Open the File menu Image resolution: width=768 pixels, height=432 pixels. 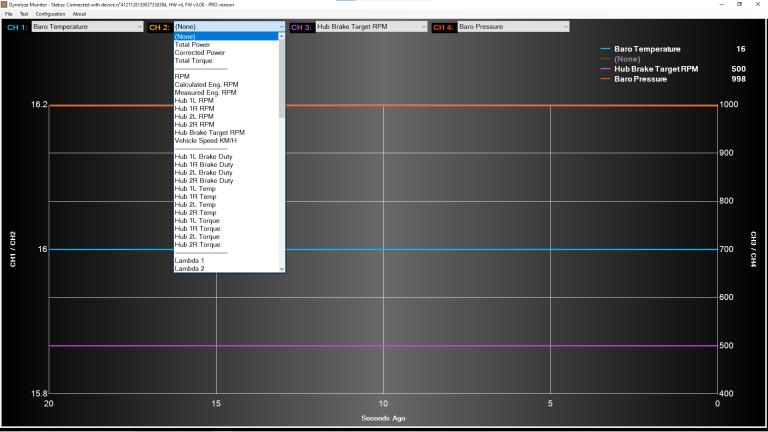[9, 14]
